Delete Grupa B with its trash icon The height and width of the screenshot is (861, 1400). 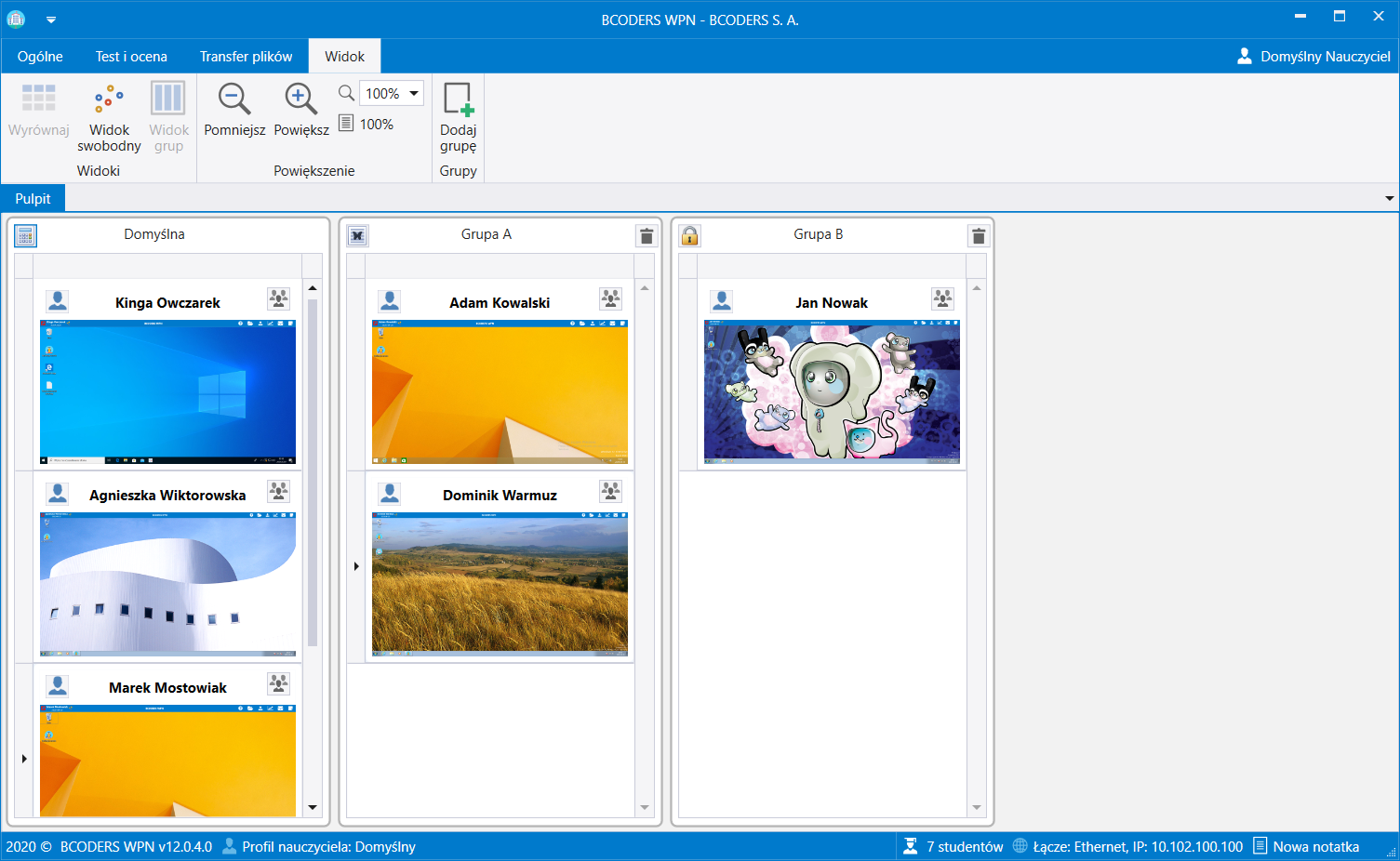coord(979,236)
